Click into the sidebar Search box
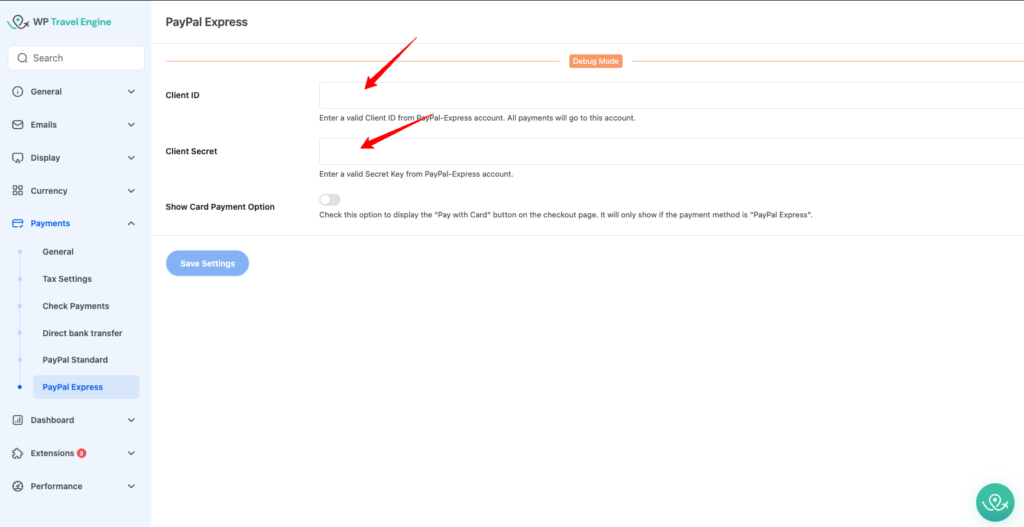Screen dimensions: 1024x527 coord(76,58)
